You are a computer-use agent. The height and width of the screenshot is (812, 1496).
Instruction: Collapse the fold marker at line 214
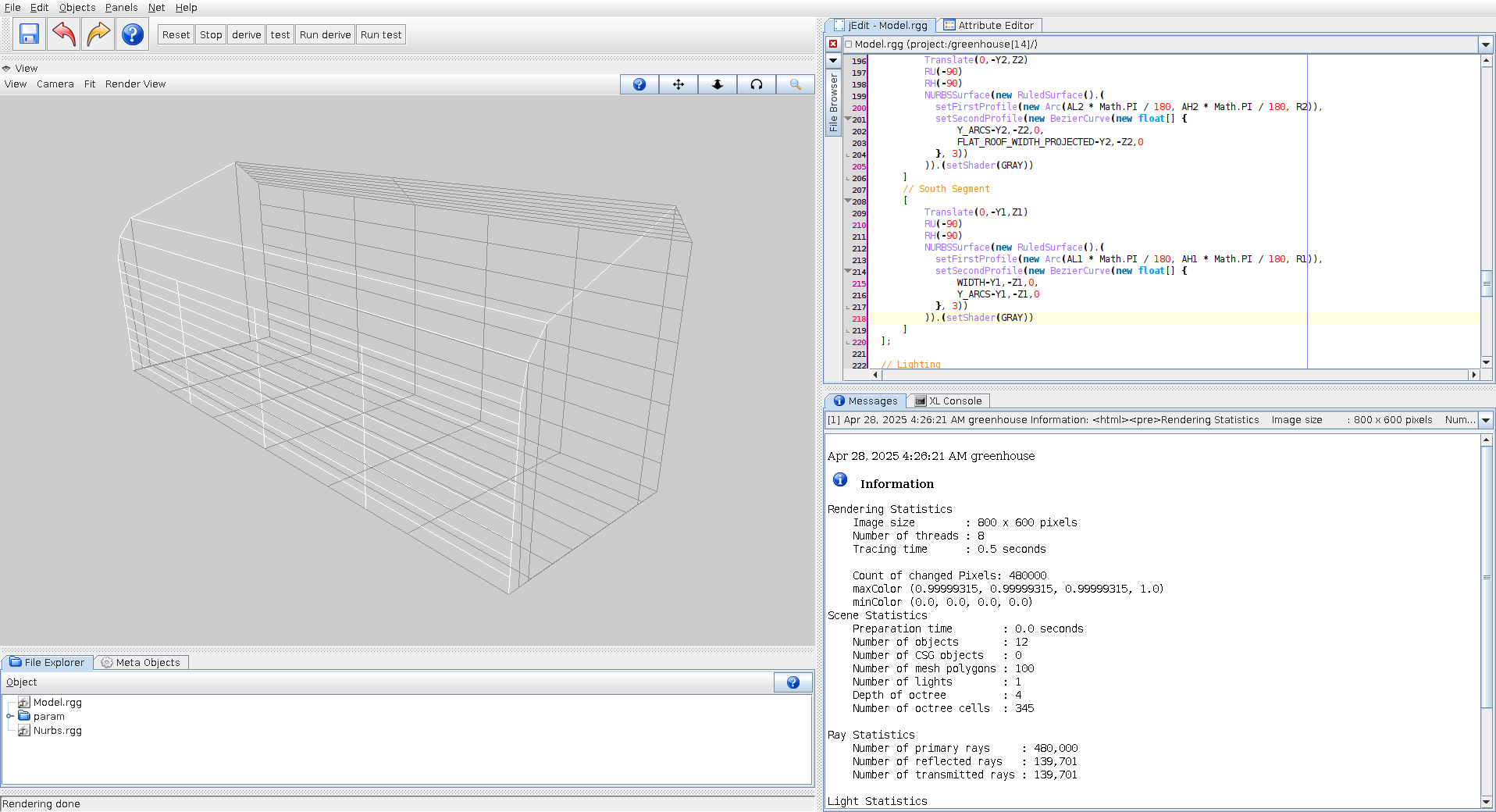[x=848, y=271]
